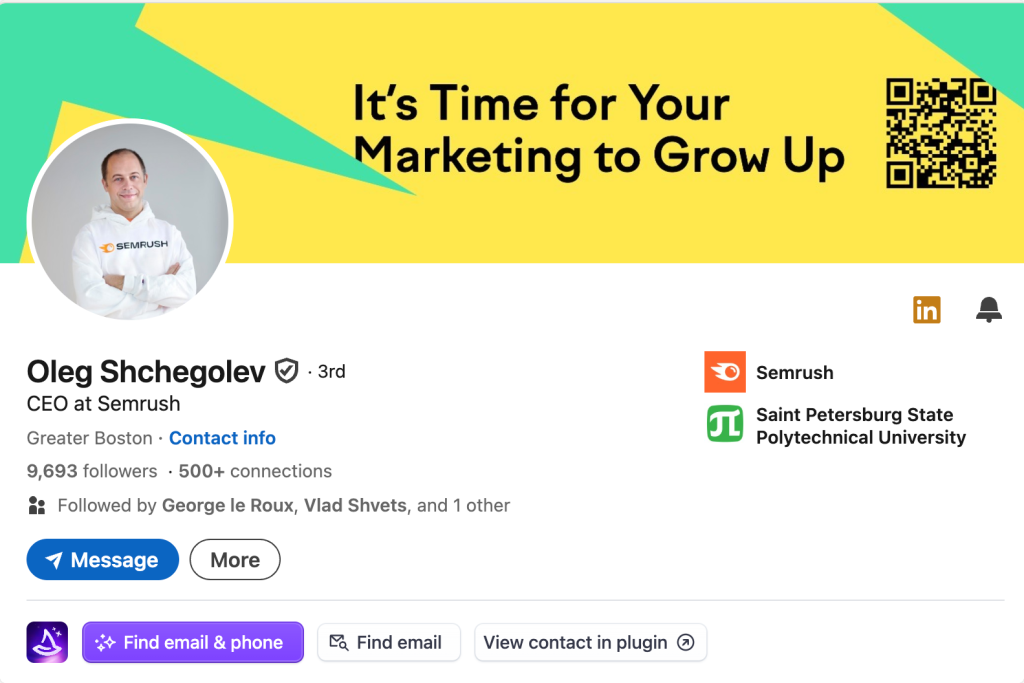Click the Saint Petersburg Polytechnical University logo

[725, 424]
